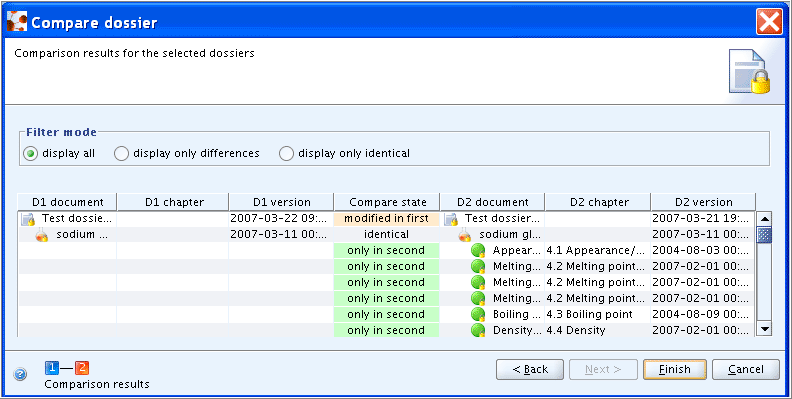Click the Test dossier icon in D1 column
The image size is (792, 399).
click(x=28, y=219)
